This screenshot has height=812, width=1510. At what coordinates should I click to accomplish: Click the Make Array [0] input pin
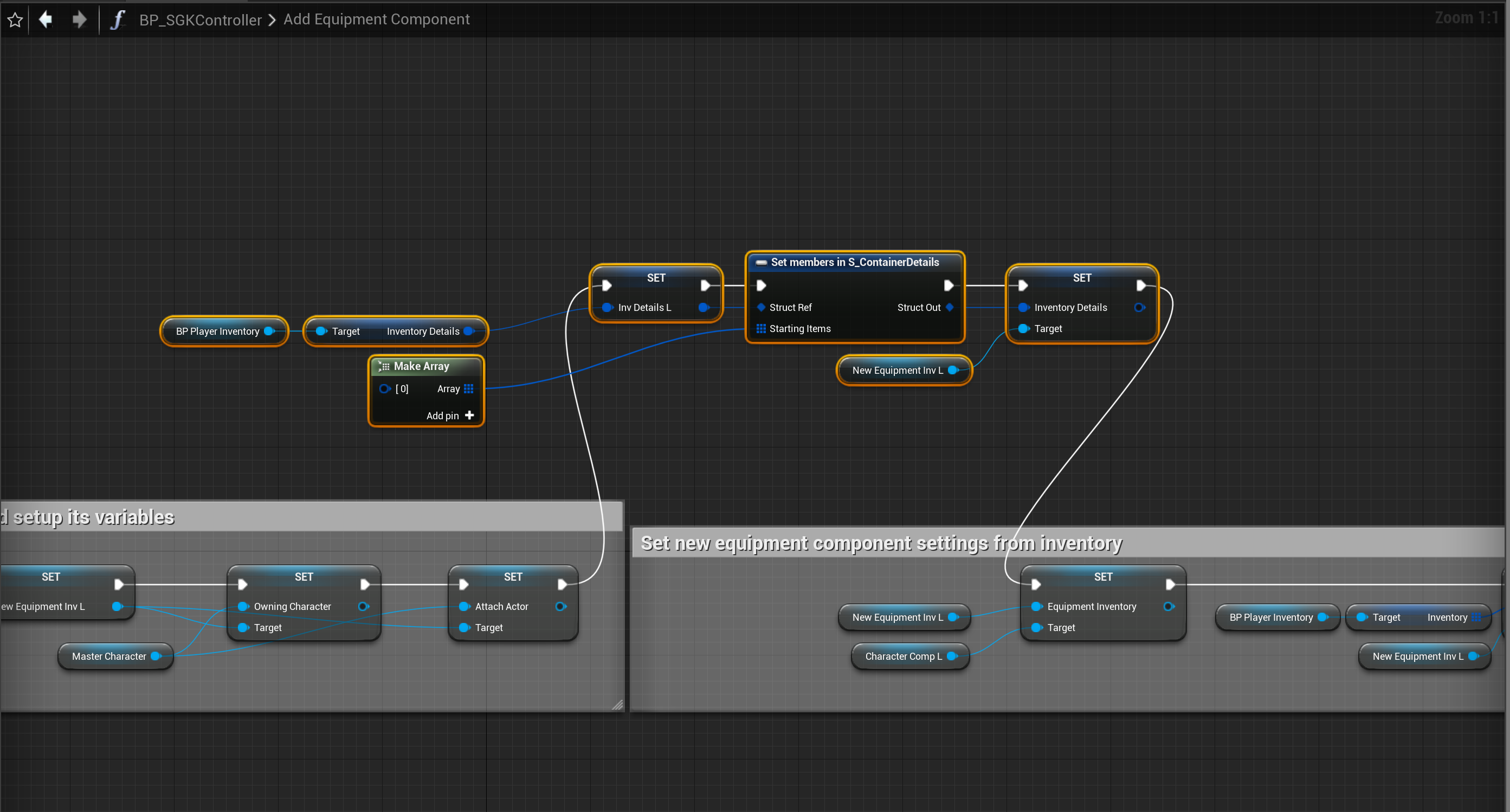click(x=384, y=388)
